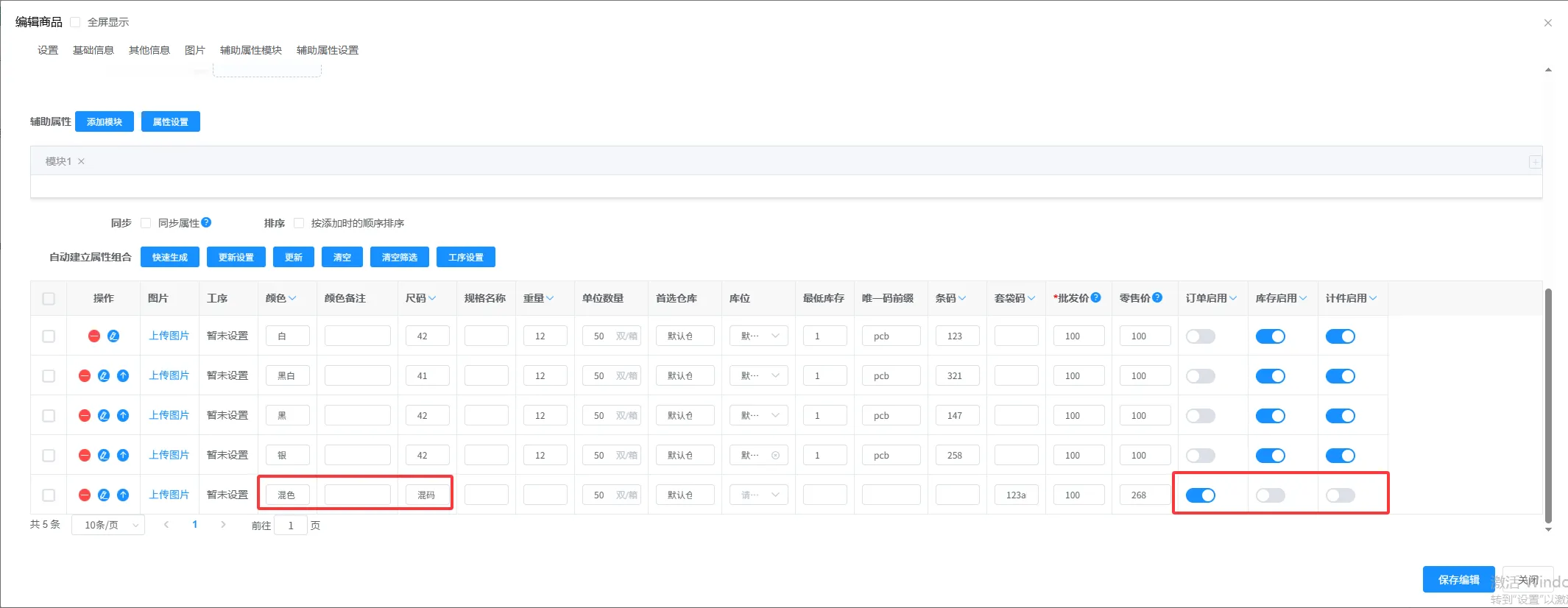This screenshot has width=1568, height=608.
Task: Click 上传图片 in the 白 row
Action: [x=169, y=336]
